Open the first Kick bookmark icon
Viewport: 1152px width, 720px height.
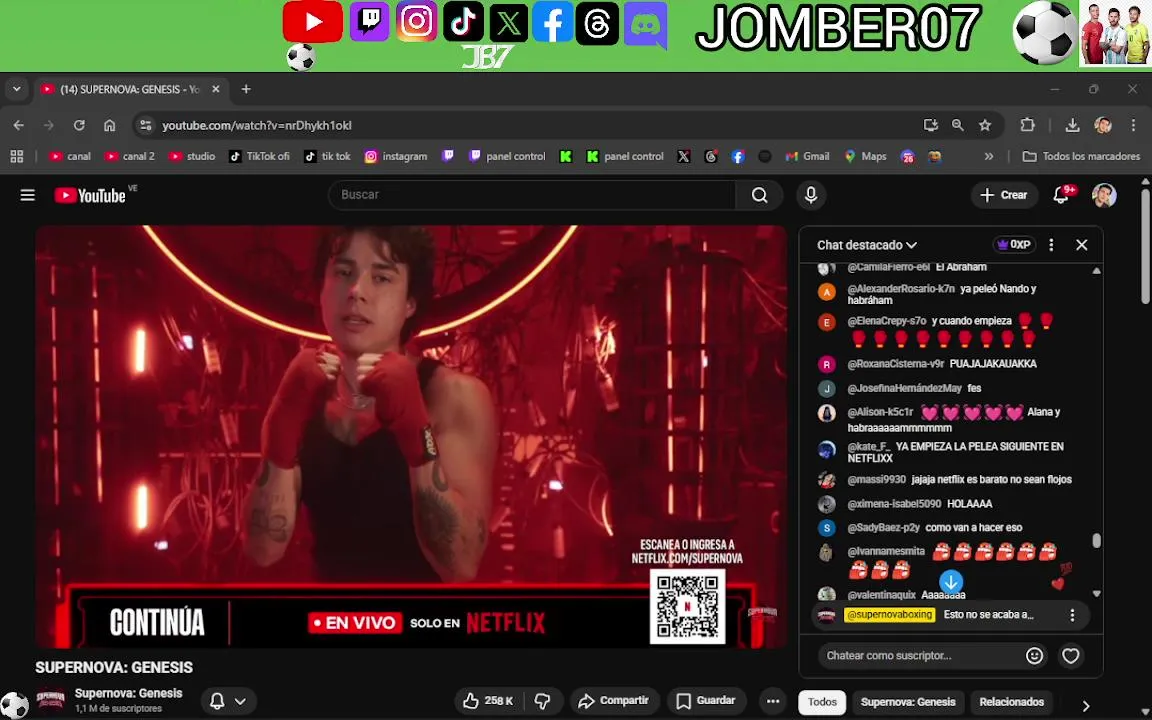566,156
